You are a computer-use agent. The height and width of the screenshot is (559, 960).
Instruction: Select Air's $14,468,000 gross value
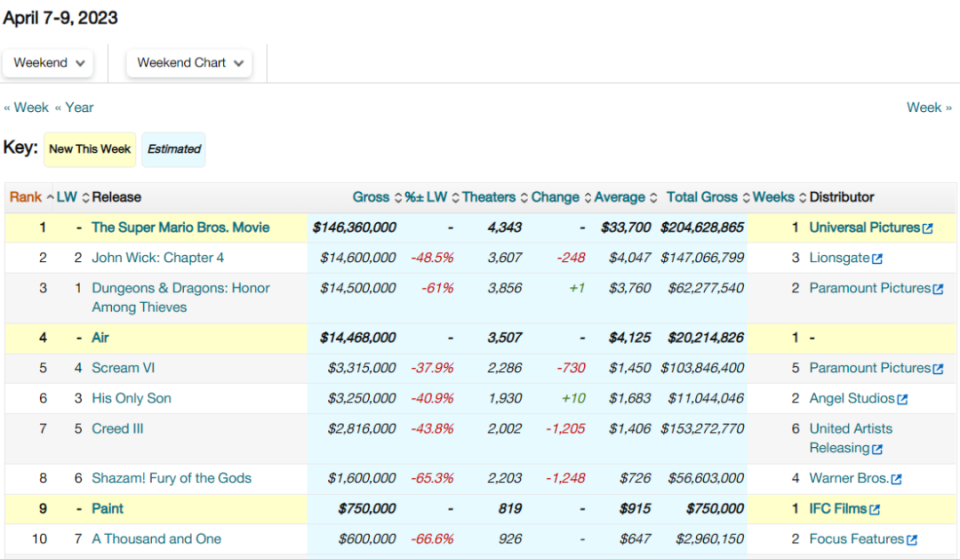[x=358, y=338]
